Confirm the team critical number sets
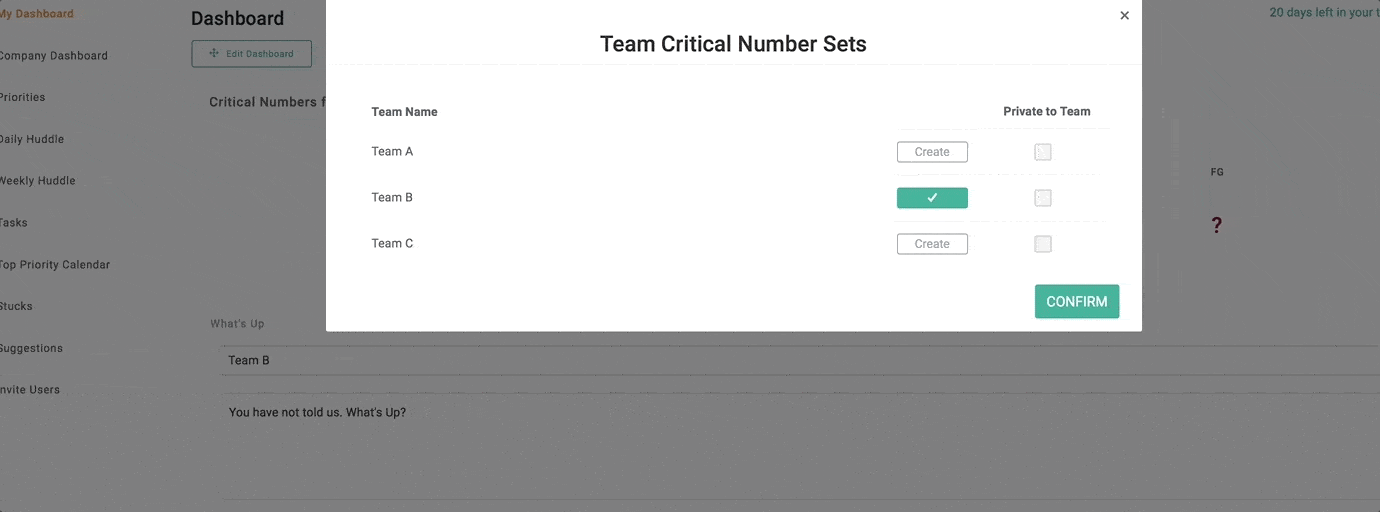The height and width of the screenshot is (512, 1380). click(1077, 302)
